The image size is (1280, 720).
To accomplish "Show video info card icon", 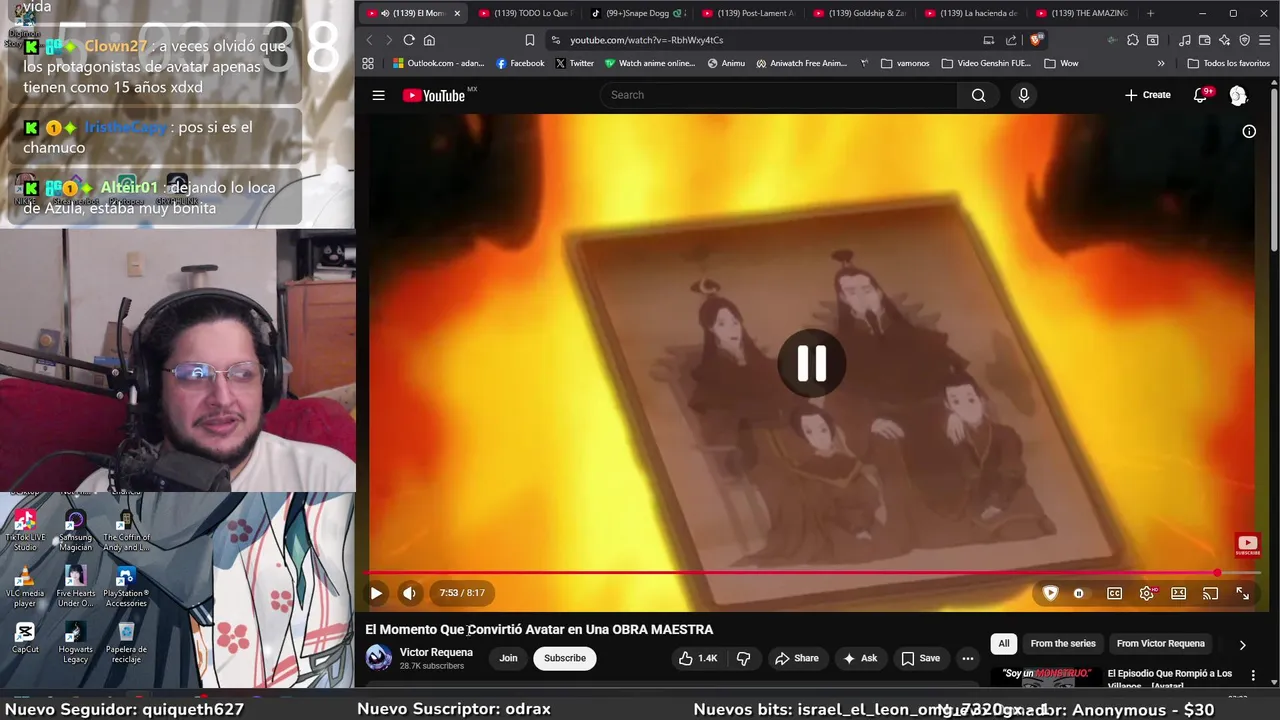I will point(1249,131).
